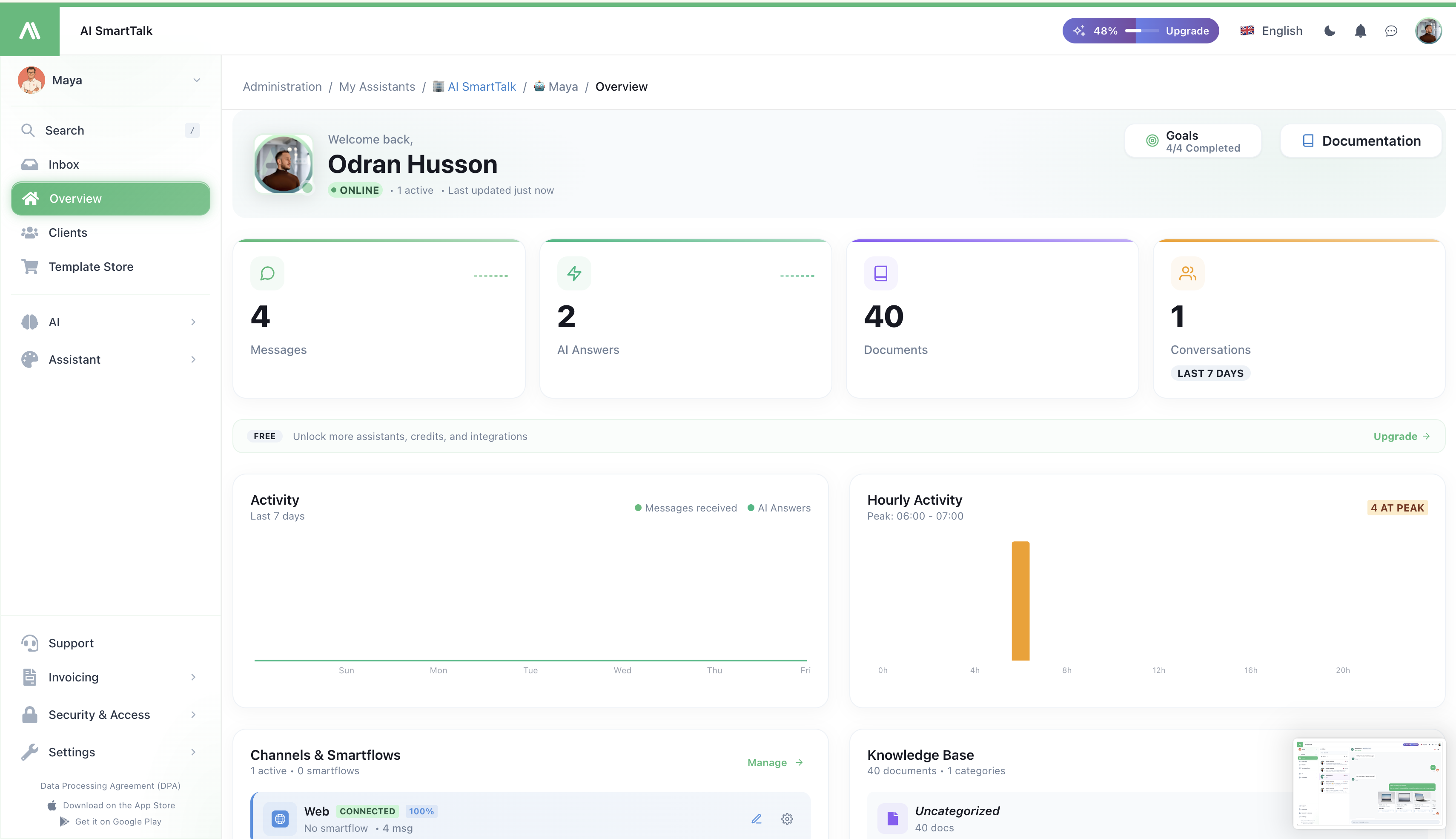The image size is (1456, 839).
Task: Click the 4 AT PEAK badge
Action: click(1397, 508)
